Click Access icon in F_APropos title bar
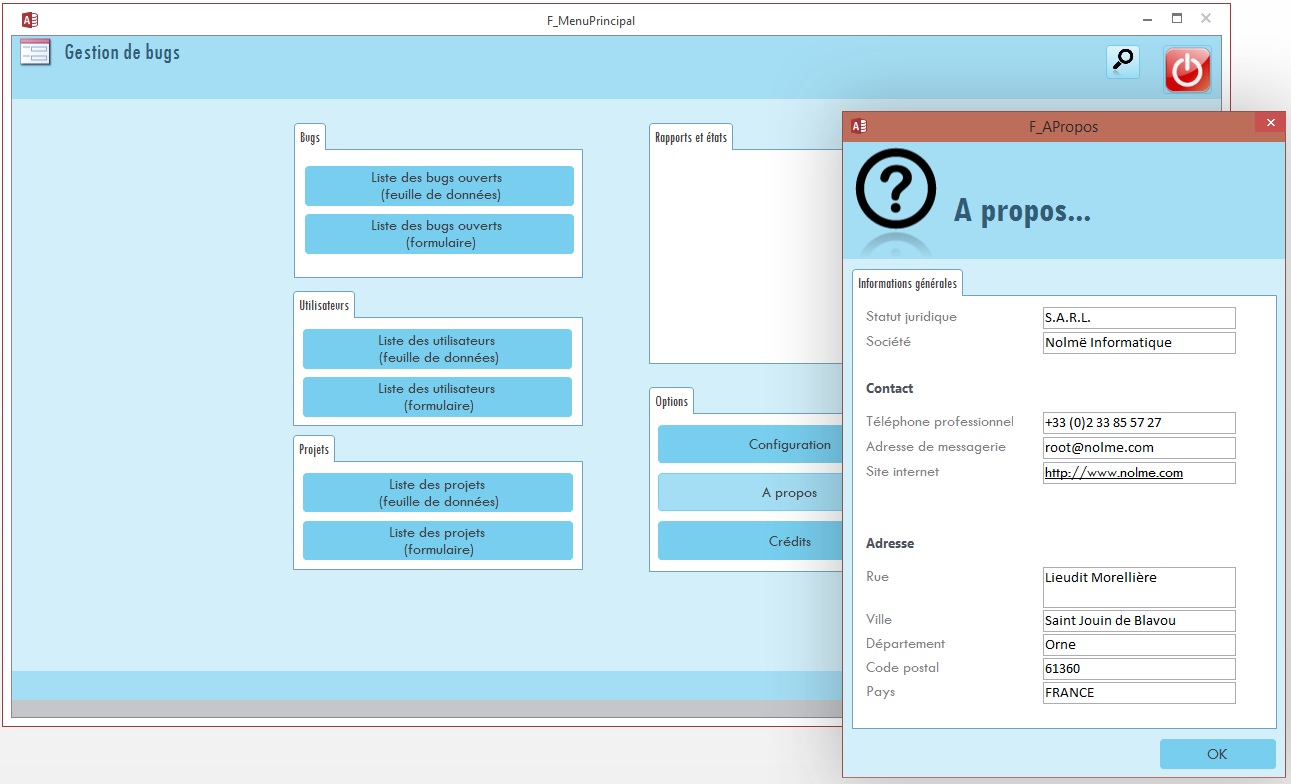Screen dimensions: 1291x784 pos(859,126)
